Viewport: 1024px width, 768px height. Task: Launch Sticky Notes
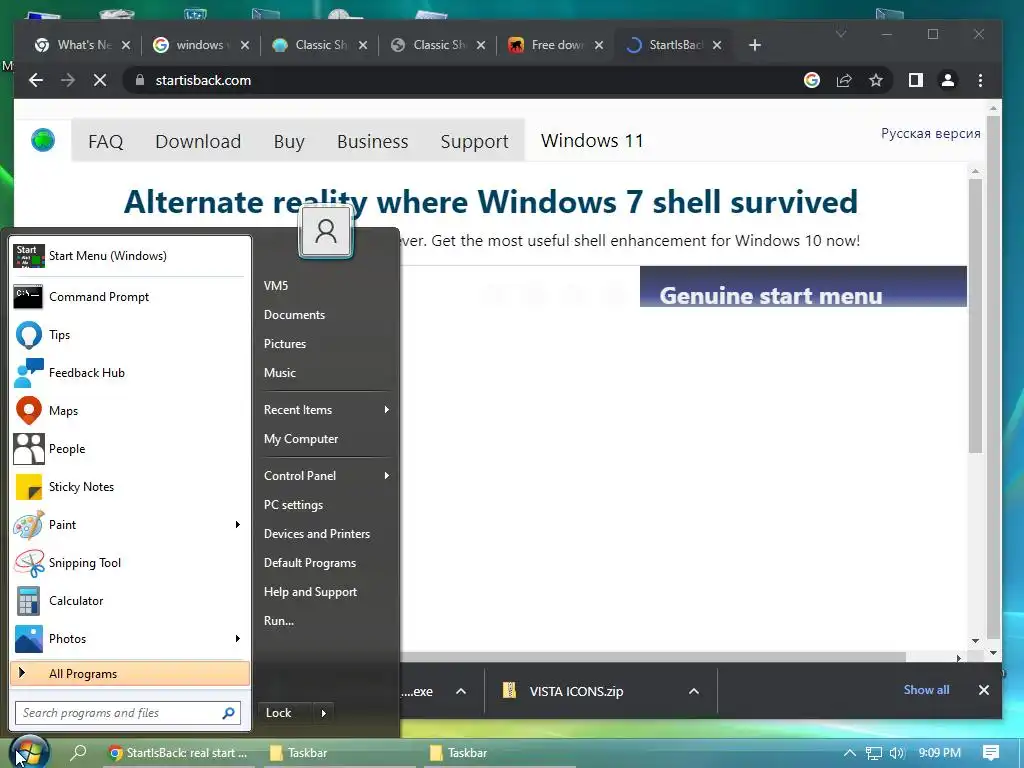pyautogui.click(x=129, y=487)
